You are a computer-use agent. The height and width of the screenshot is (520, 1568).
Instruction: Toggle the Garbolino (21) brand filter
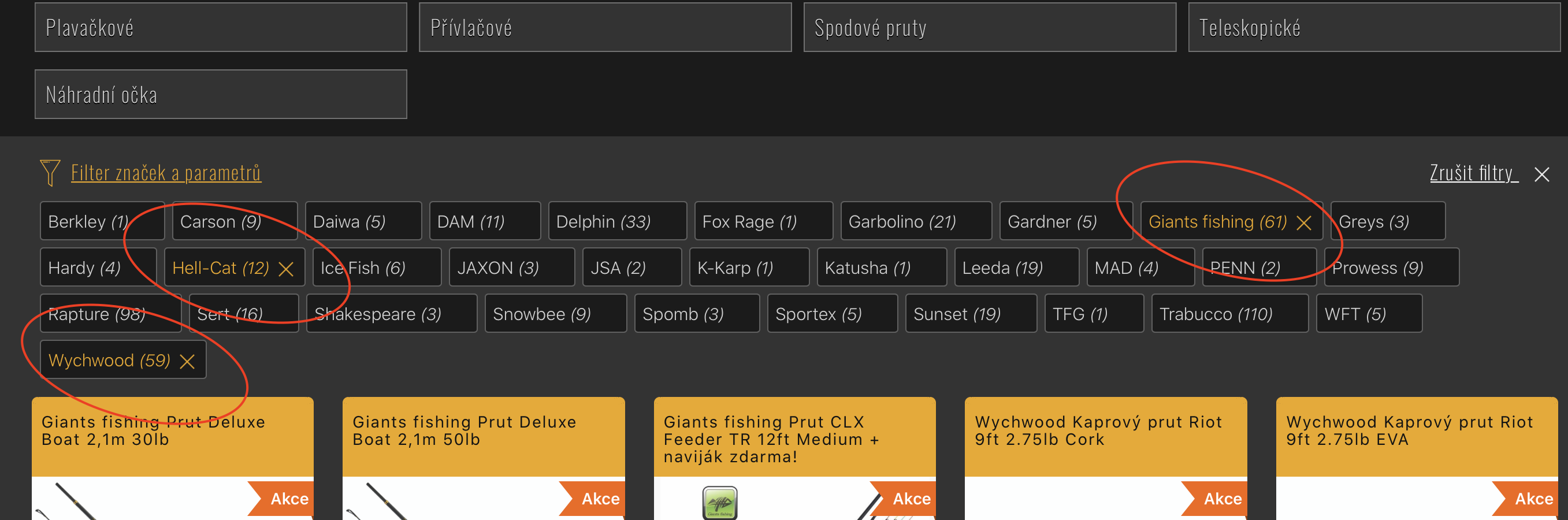pos(916,221)
